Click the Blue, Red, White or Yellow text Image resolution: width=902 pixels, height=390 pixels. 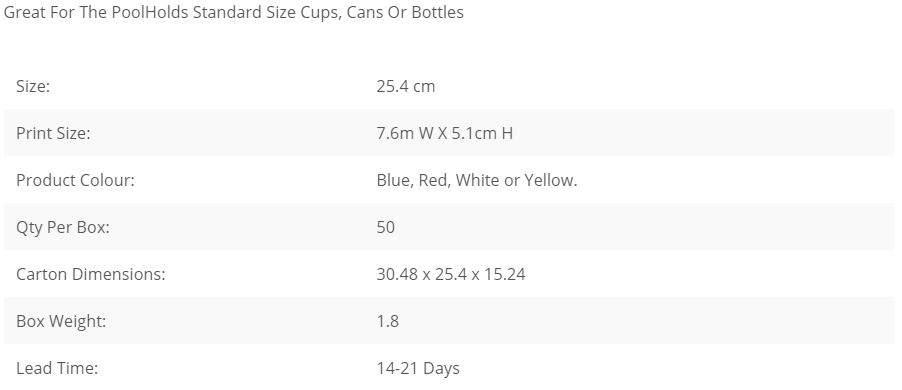coord(477,180)
